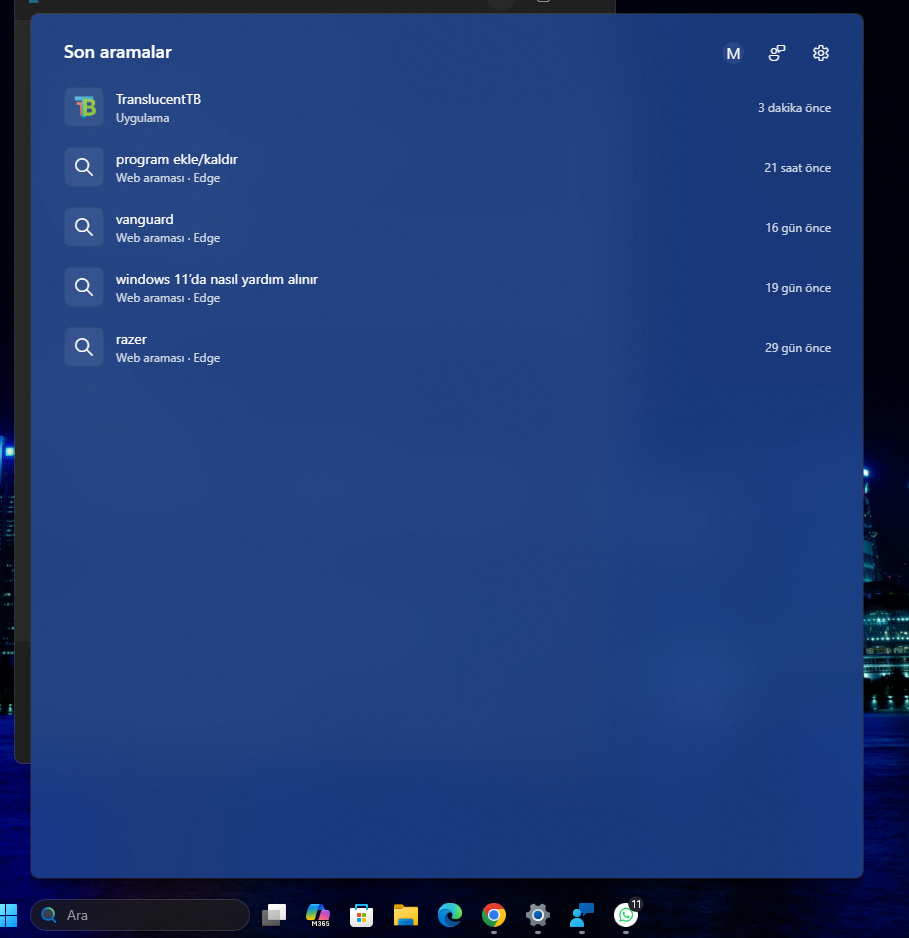The height and width of the screenshot is (938, 909).
Task: Switch to Google Chrome on the taskbar
Action: [x=494, y=915]
